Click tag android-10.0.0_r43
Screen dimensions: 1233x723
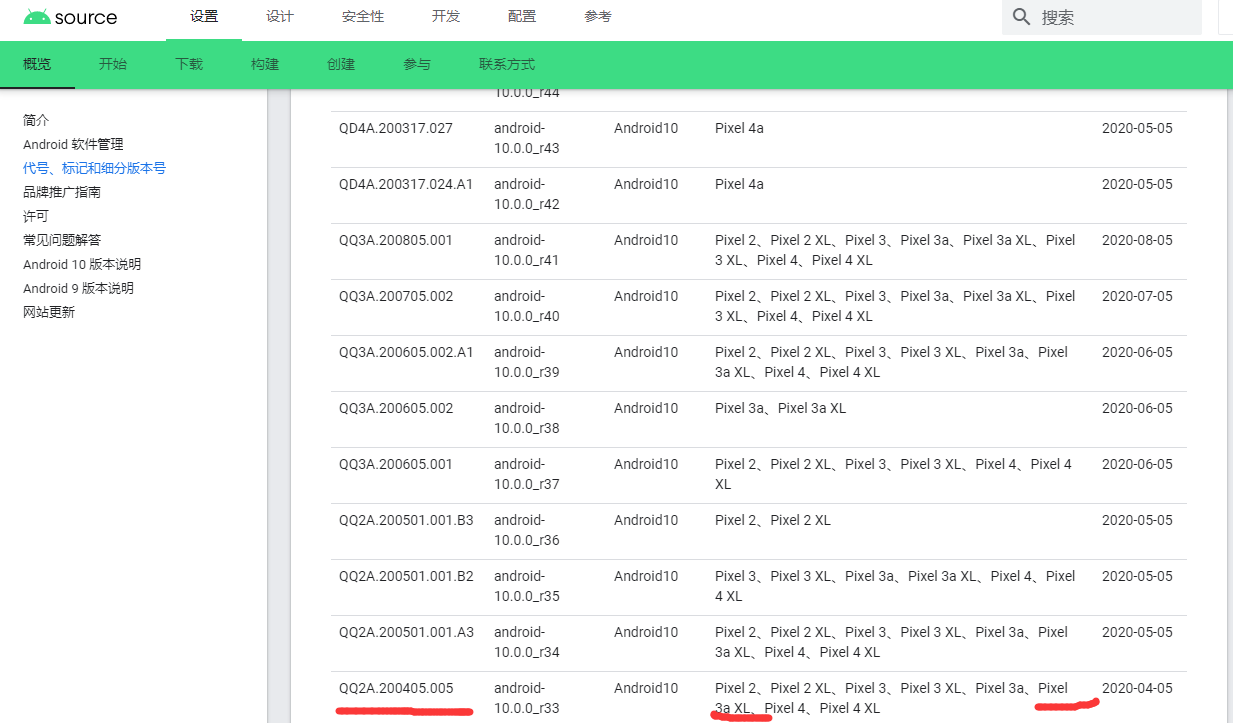(527, 138)
